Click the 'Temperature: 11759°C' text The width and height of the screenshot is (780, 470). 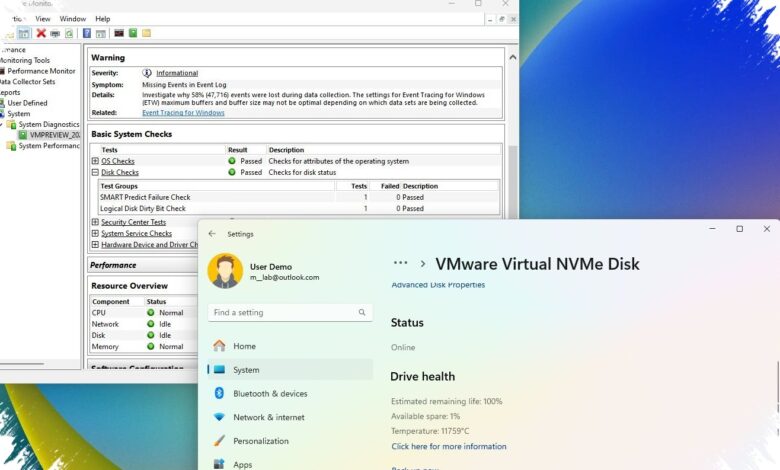(x=430, y=431)
